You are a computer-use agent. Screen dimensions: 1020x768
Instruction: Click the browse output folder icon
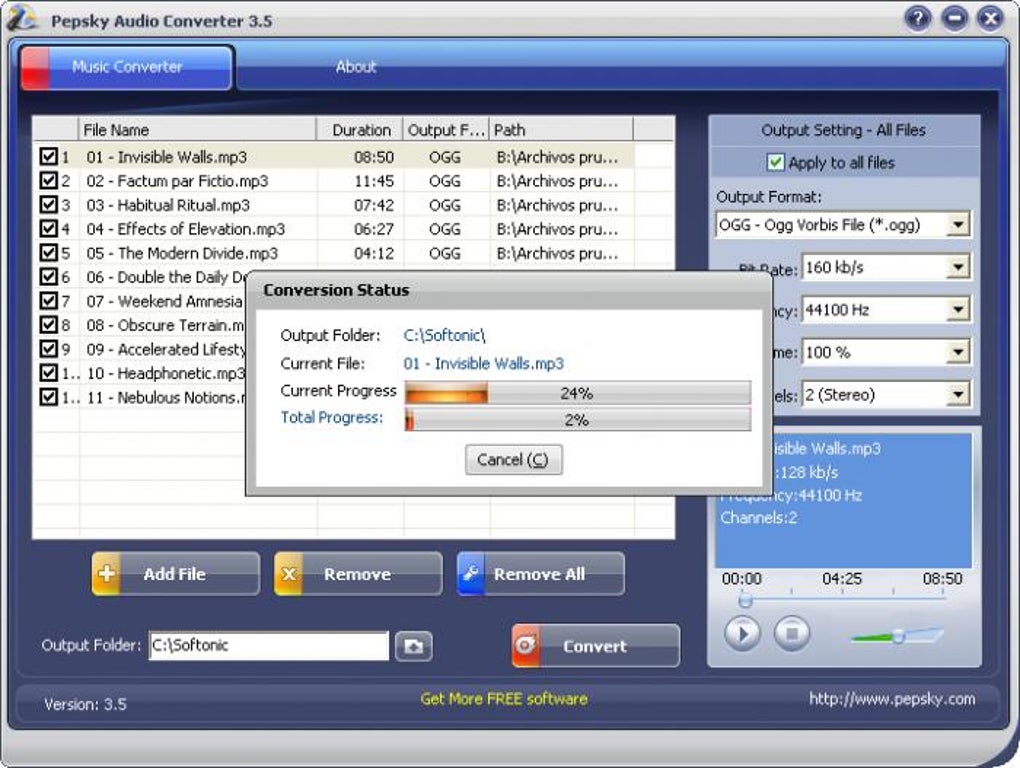click(413, 646)
